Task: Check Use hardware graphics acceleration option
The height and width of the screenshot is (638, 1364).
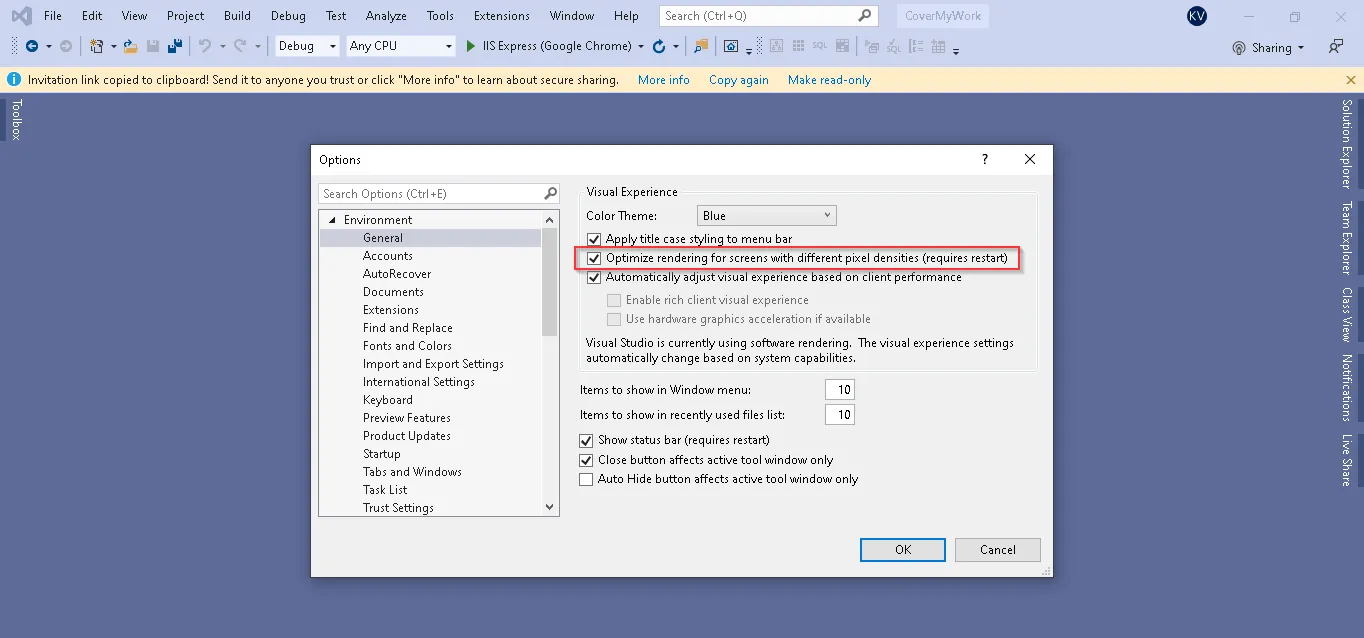Action: (614, 319)
